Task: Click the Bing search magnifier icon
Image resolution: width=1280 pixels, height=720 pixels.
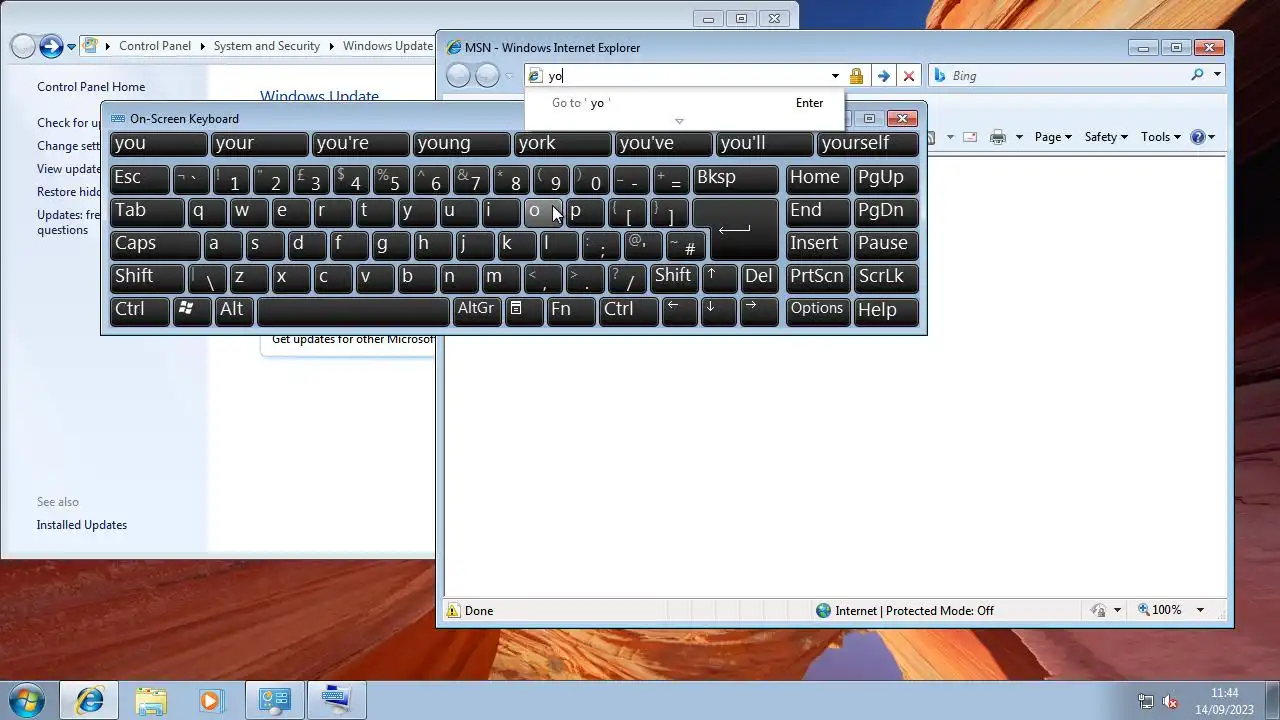Action: [x=1197, y=75]
